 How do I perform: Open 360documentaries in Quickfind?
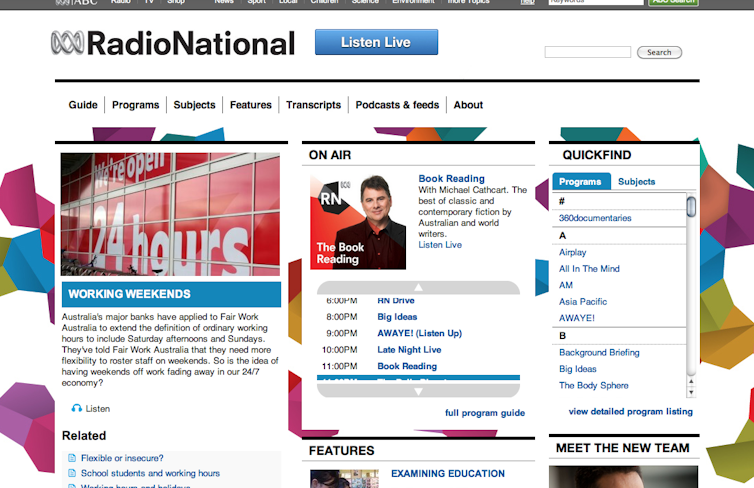[595, 218]
